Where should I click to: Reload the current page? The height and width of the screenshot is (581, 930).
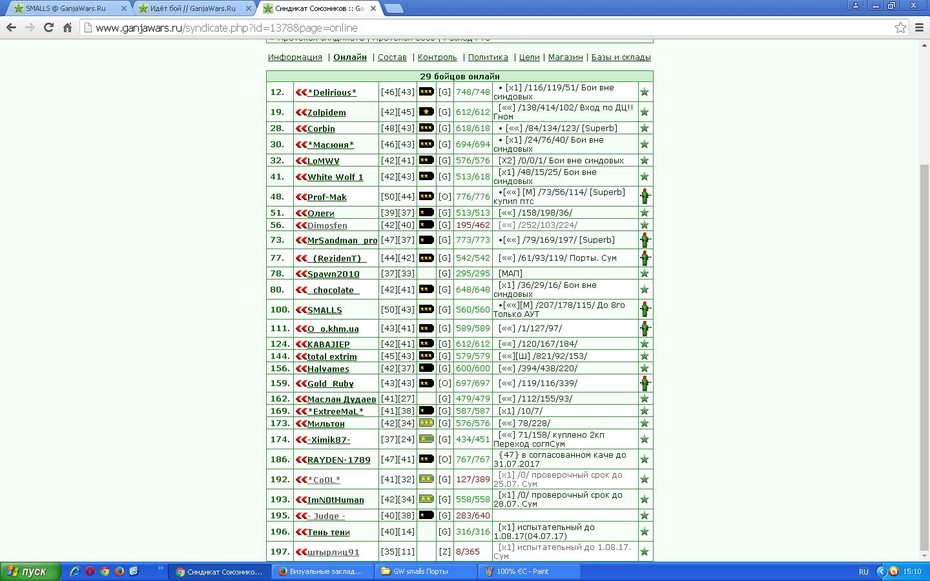coord(49,28)
